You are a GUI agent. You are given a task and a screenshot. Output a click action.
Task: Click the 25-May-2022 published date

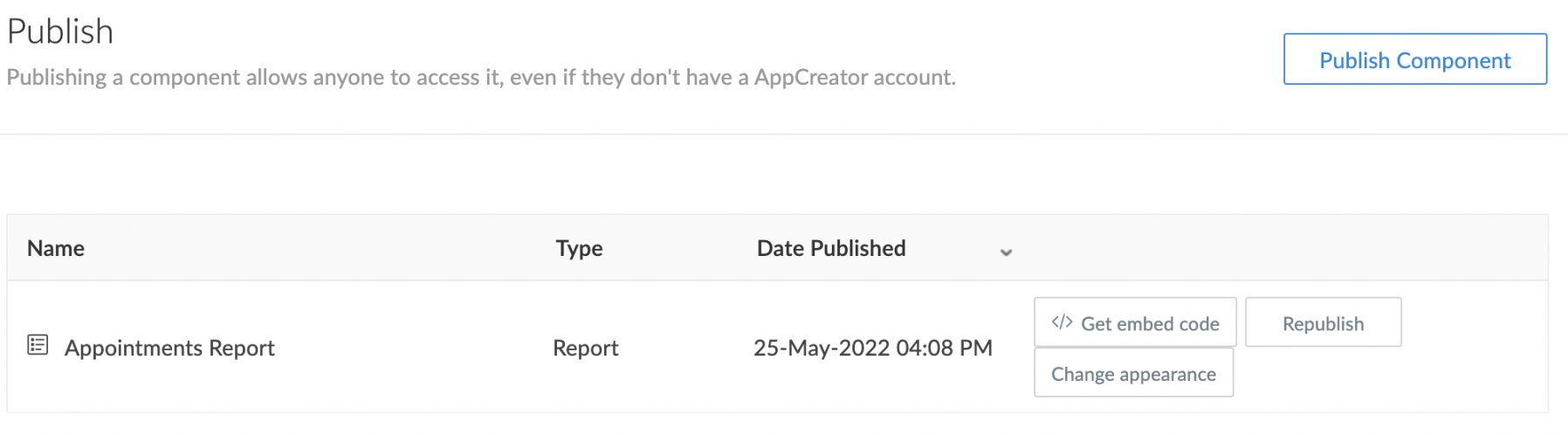pyautogui.click(x=822, y=348)
